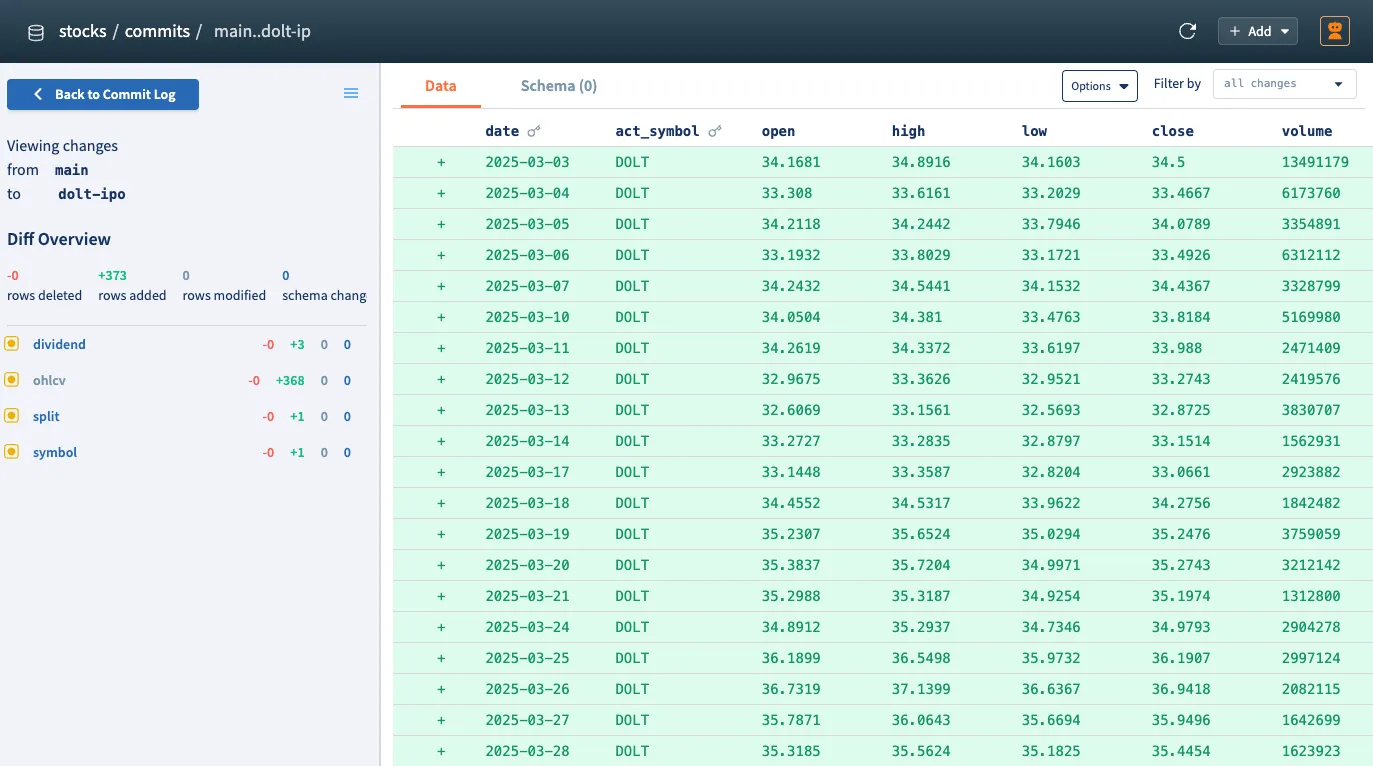The image size is (1373, 766).
Task: Click open value 33.1448
Action: [x=791, y=472]
